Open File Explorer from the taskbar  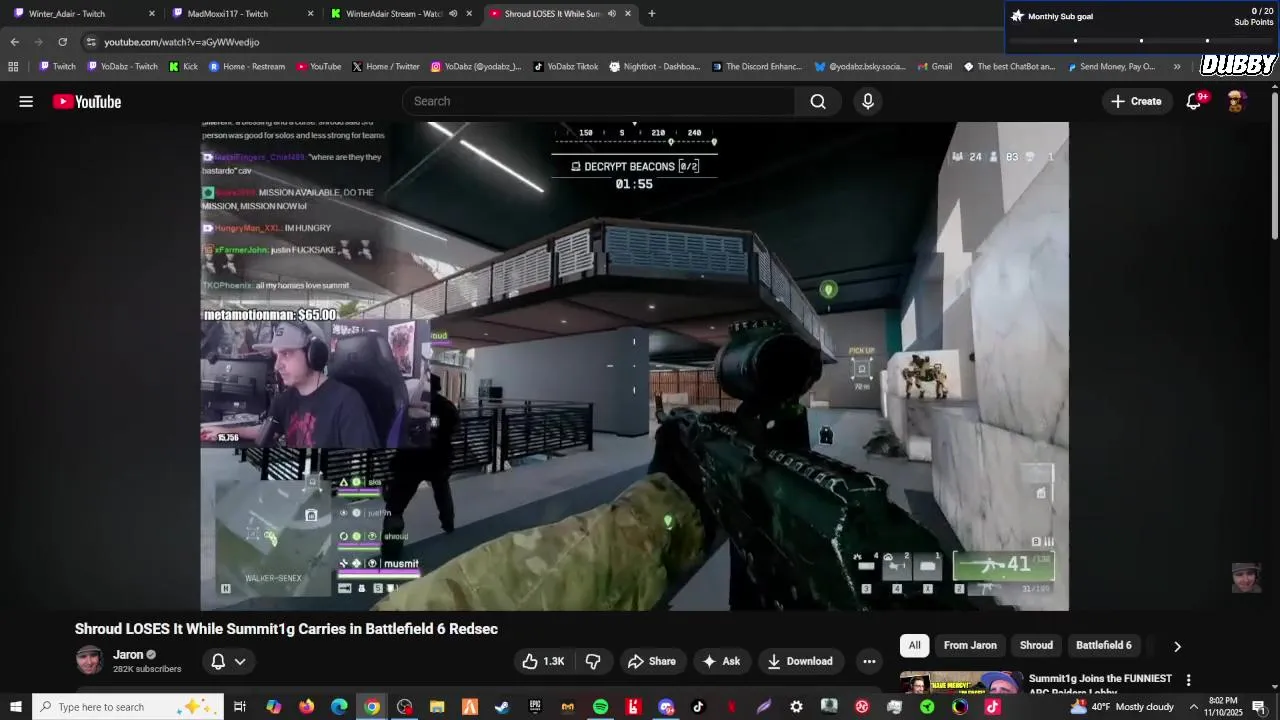coord(437,707)
